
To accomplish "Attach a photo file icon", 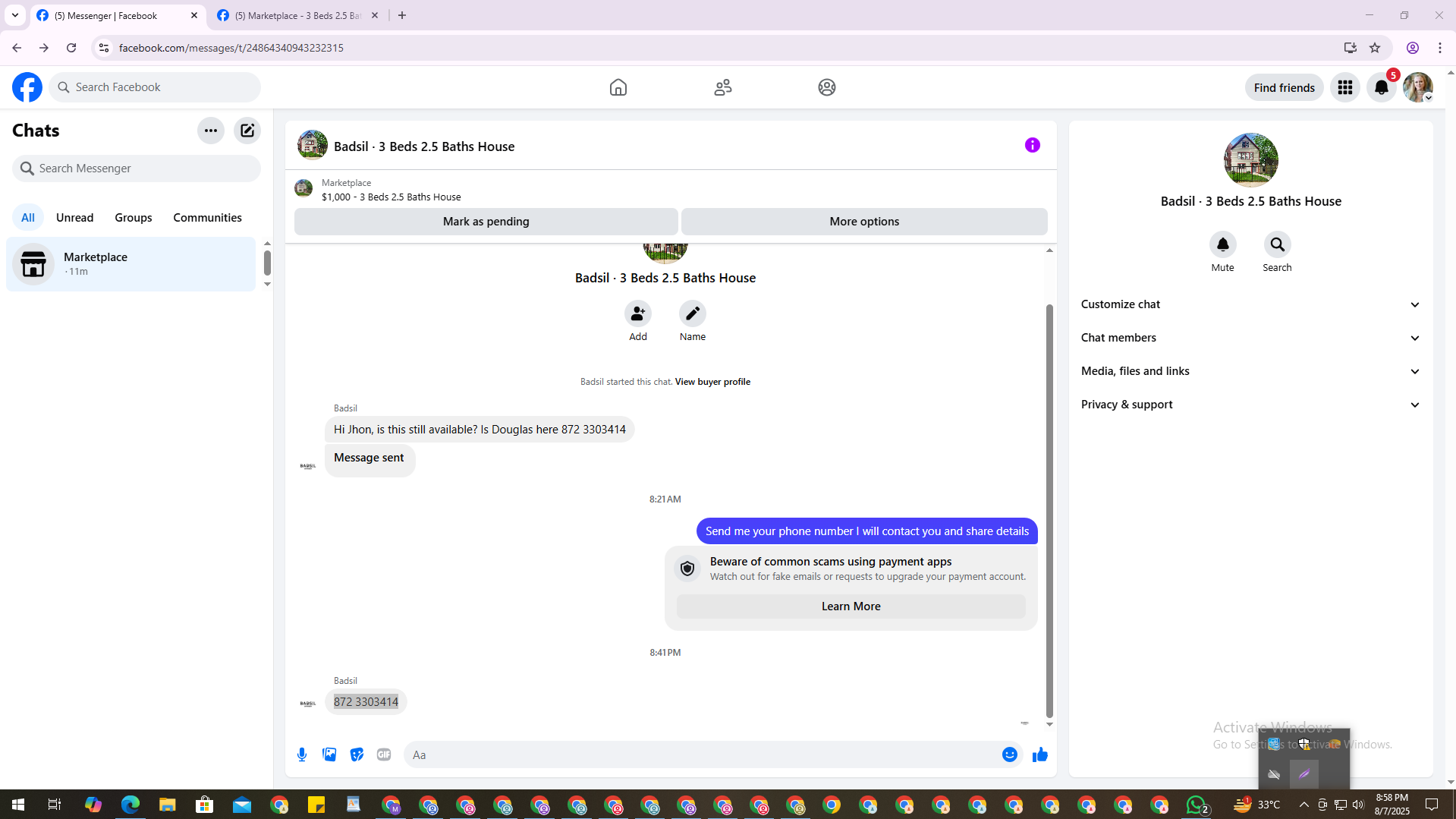I will click(329, 754).
